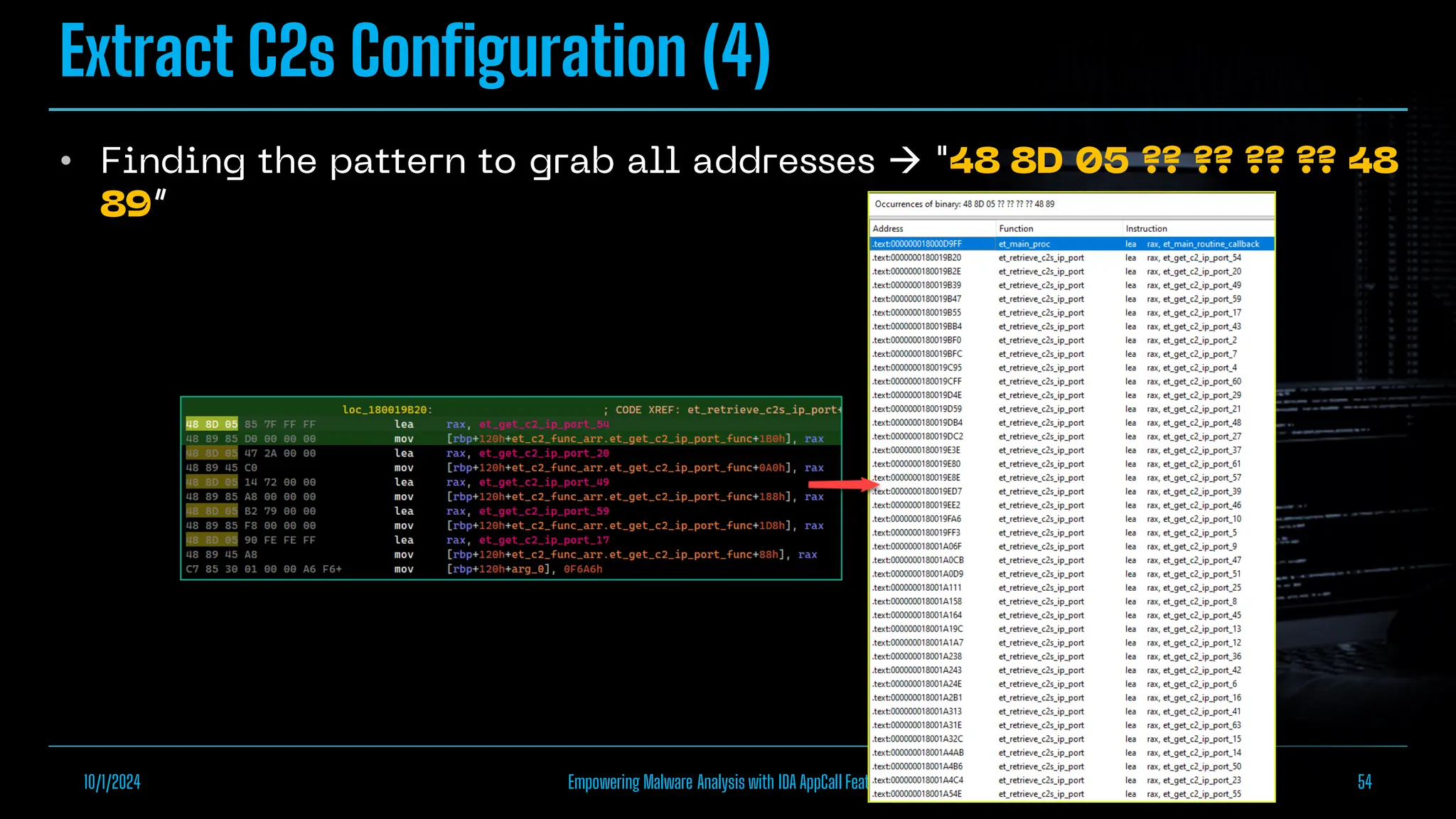Screen dimensions: 1456x819
Task: Select occurrences row with et_get_c2_ip_port_45
Action: tap(1072, 615)
